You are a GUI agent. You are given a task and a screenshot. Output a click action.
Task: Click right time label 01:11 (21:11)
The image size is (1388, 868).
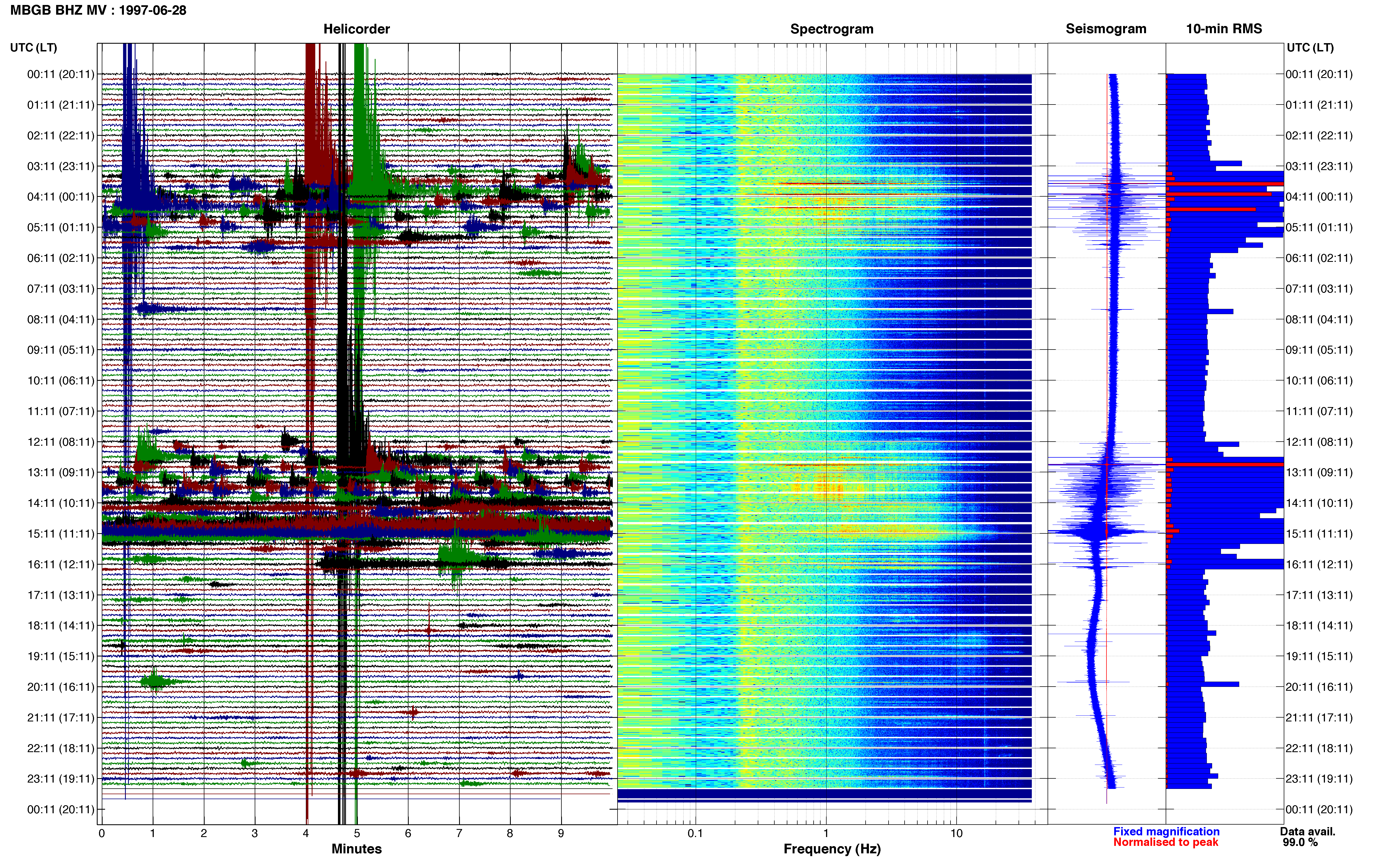click(x=1319, y=105)
